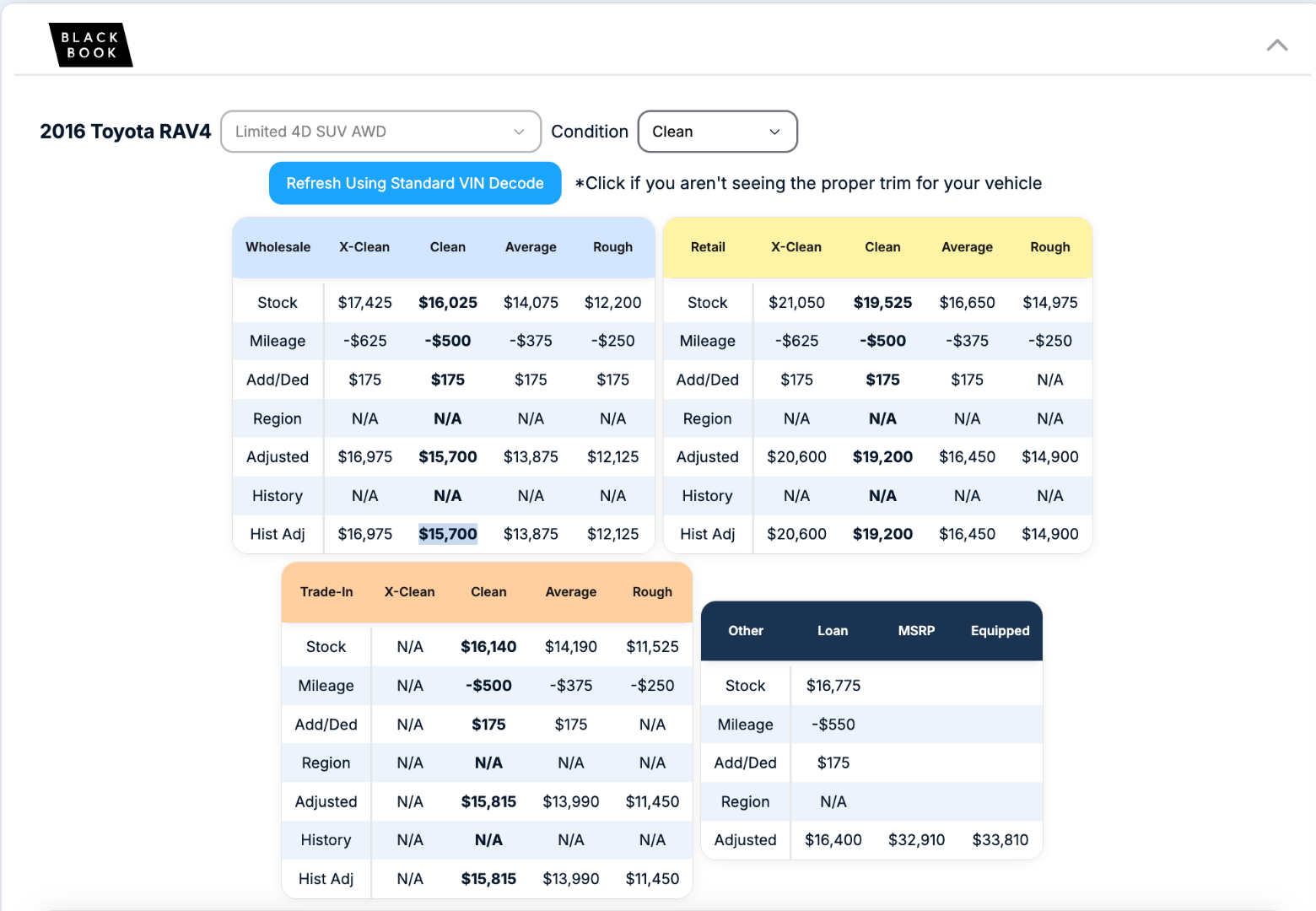Click Retail Add/Ded Rough N/A cell
Screen dimensions: 1316x911
(x=1050, y=380)
